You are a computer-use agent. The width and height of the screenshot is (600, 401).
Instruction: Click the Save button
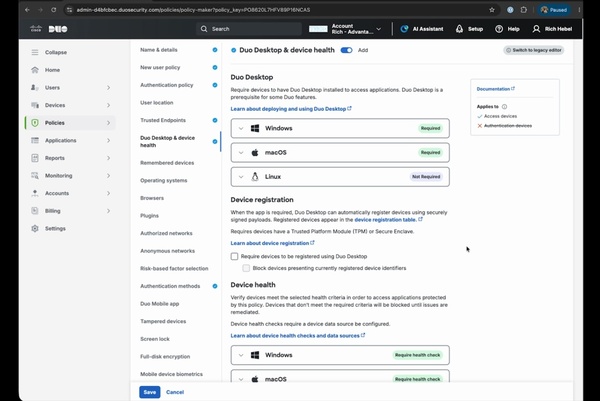point(150,392)
